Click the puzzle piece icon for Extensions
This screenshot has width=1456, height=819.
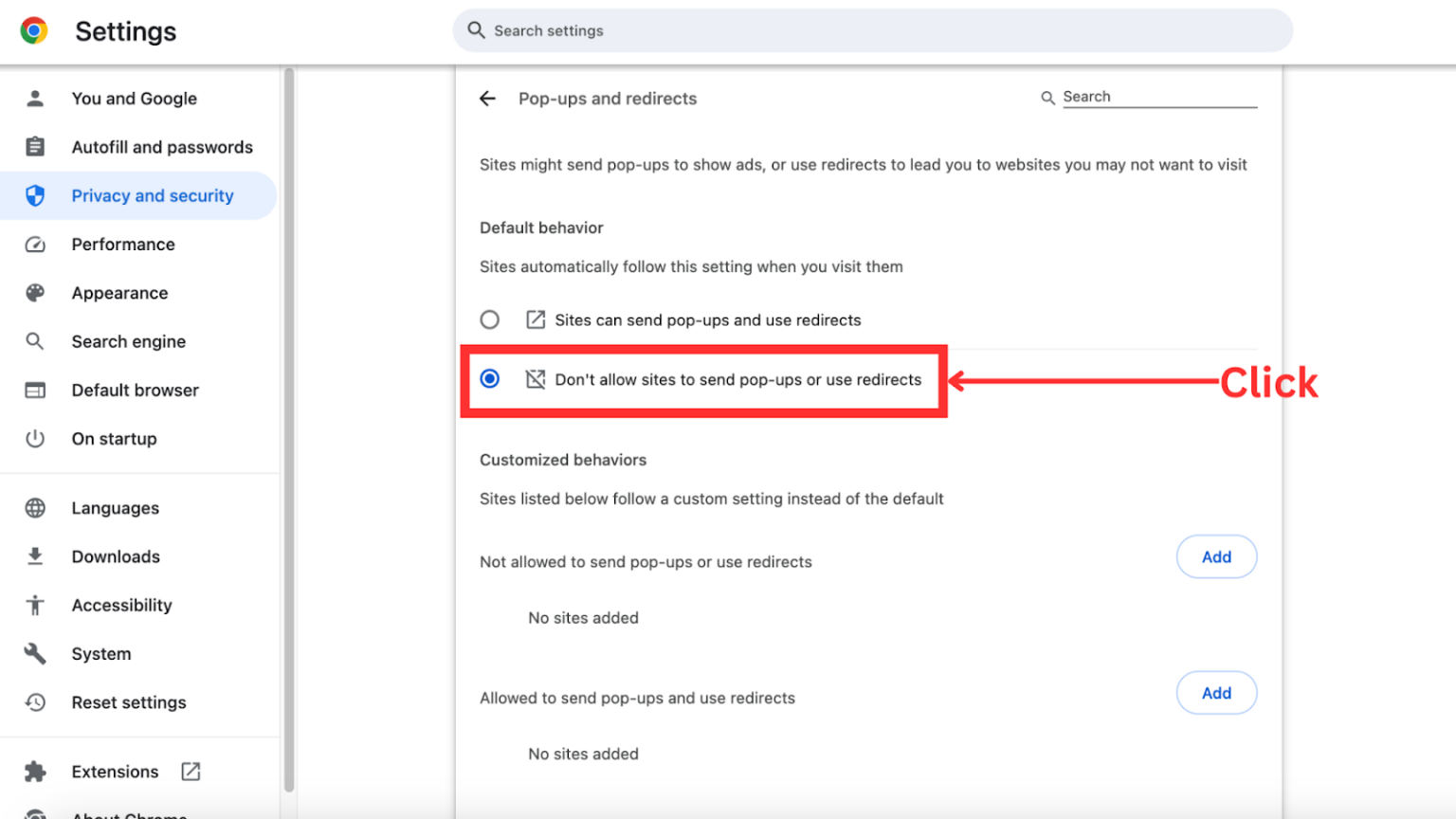(35, 772)
